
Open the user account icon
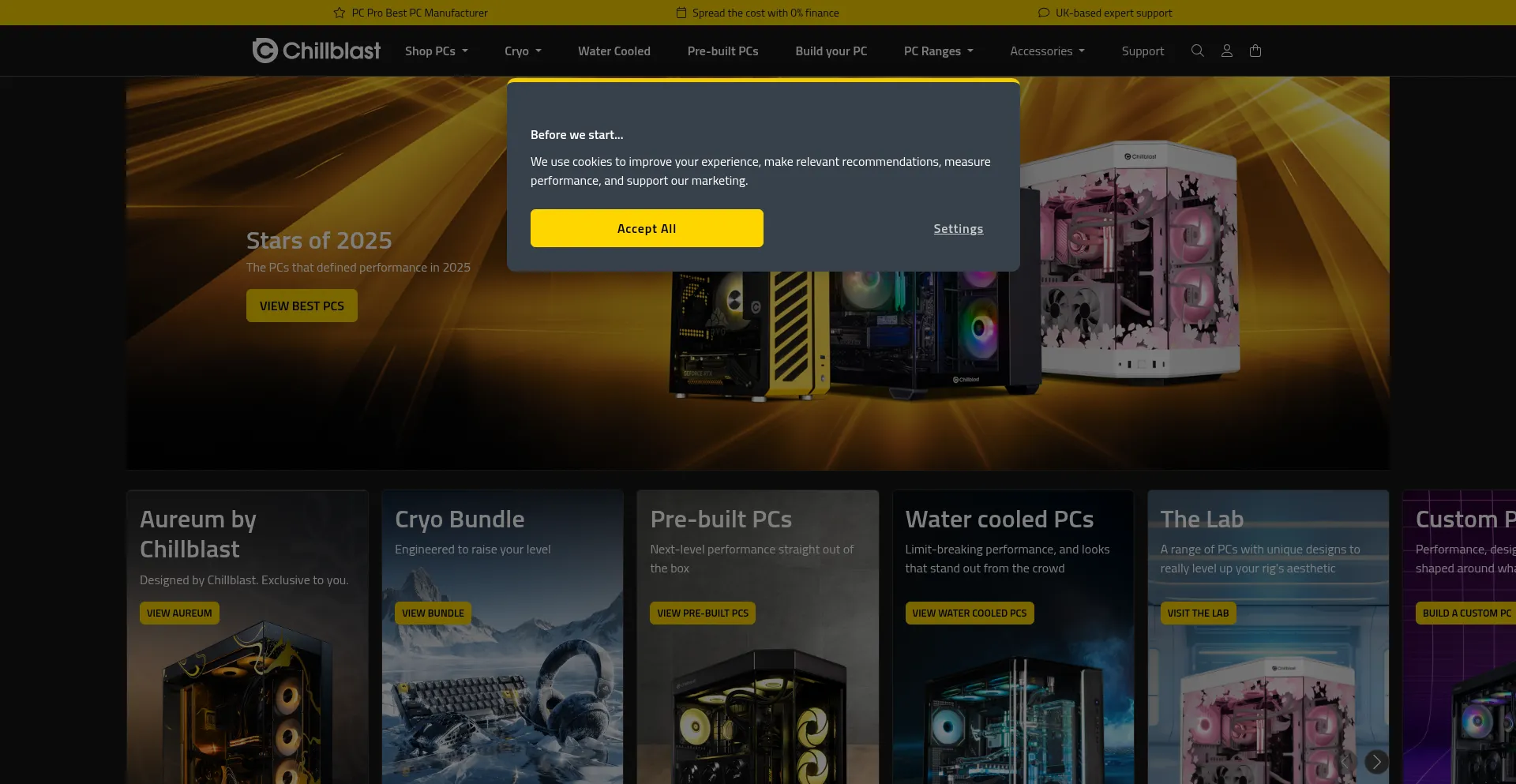pyautogui.click(x=1226, y=51)
